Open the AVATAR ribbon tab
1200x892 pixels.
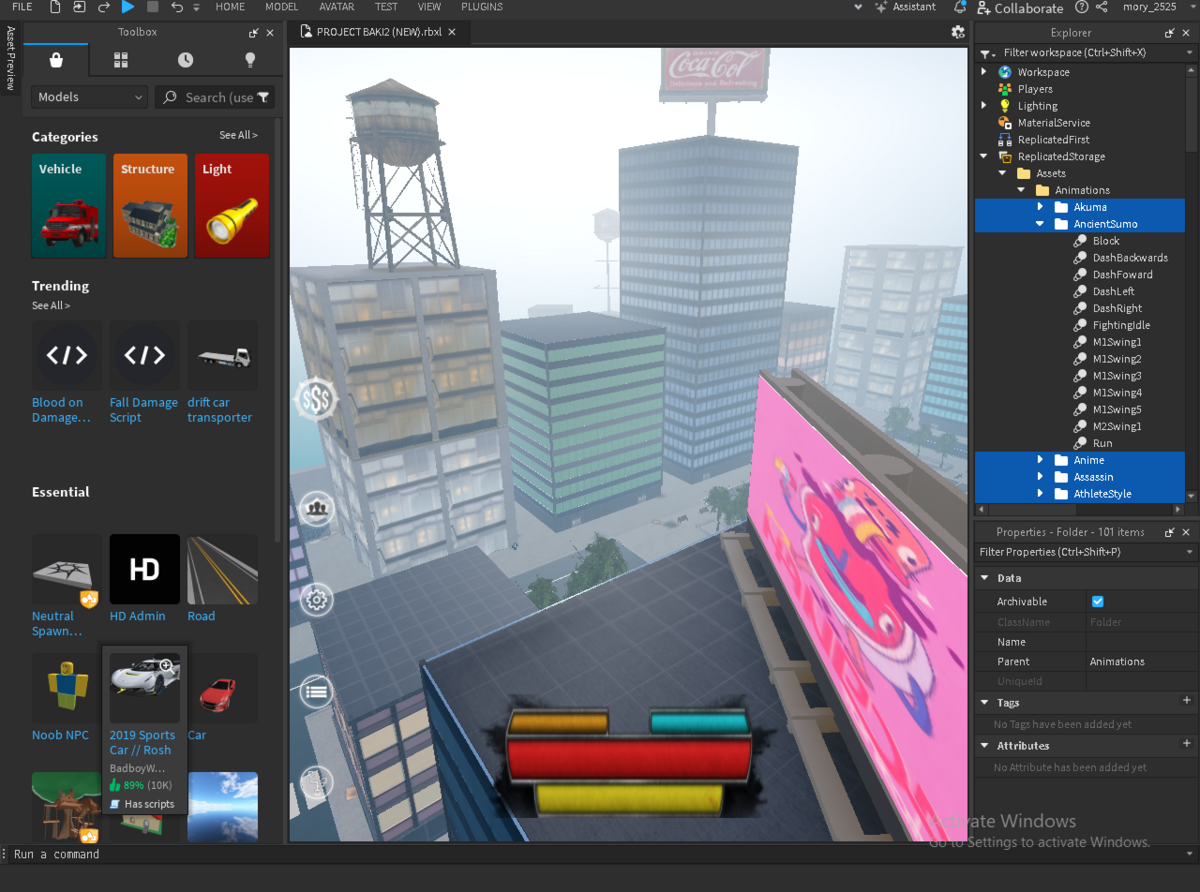point(337,7)
